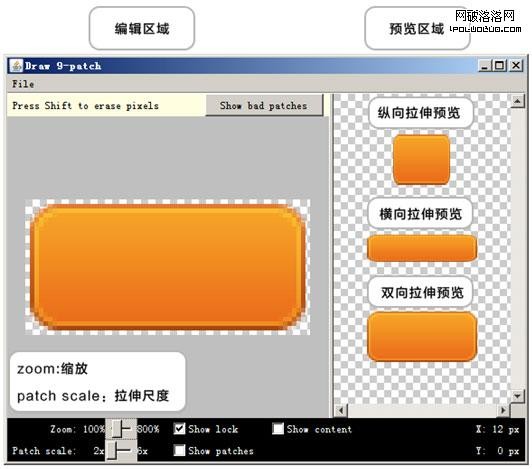Click the vertically stretched preview image

tap(421, 160)
